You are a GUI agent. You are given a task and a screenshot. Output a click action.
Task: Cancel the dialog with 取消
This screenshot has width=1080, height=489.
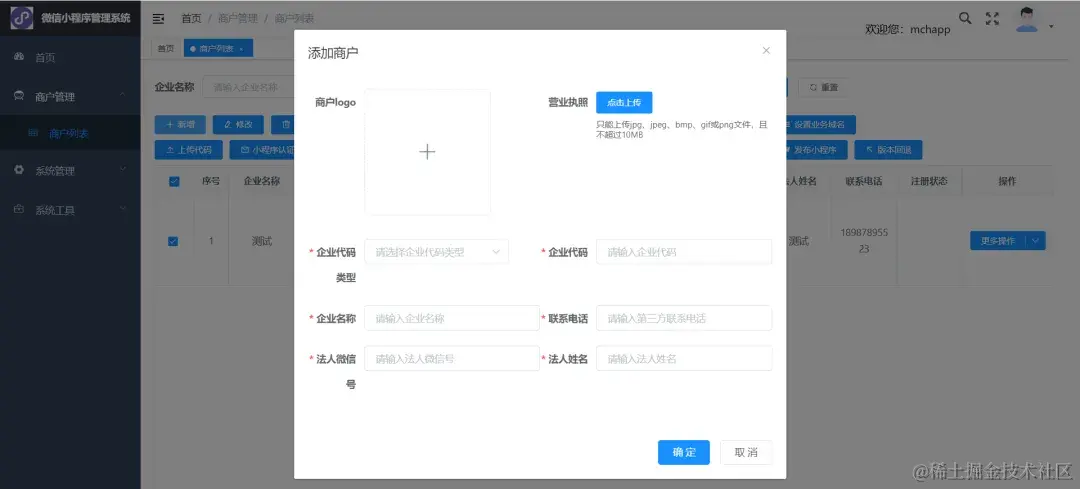coord(746,452)
